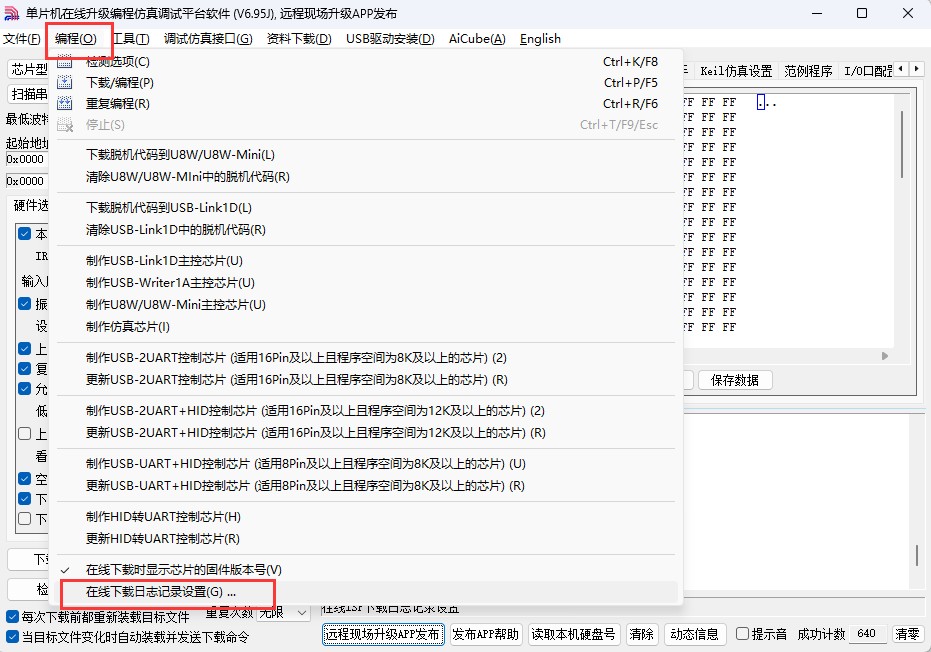Open the 调试仿真接口(G) menu
Viewport: 931px width, 652px height.
[208, 39]
